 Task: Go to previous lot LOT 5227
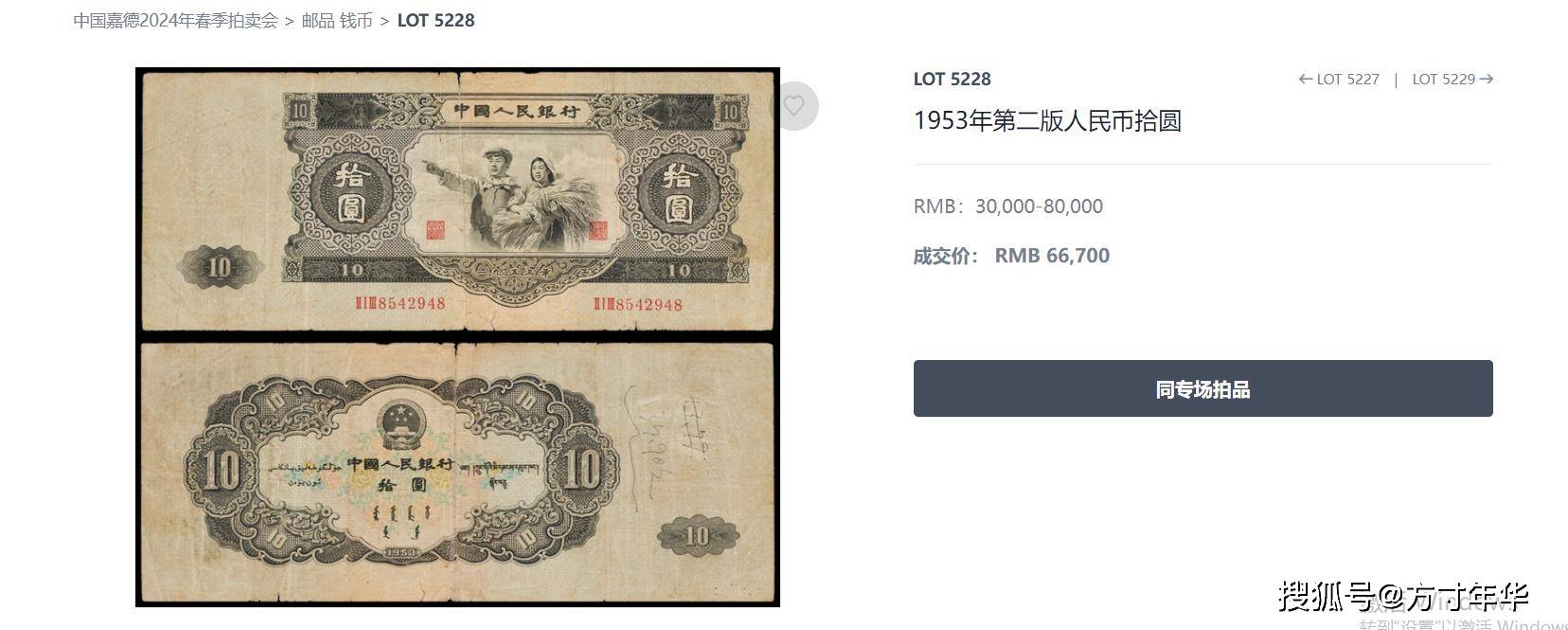click(x=1339, y=79)
